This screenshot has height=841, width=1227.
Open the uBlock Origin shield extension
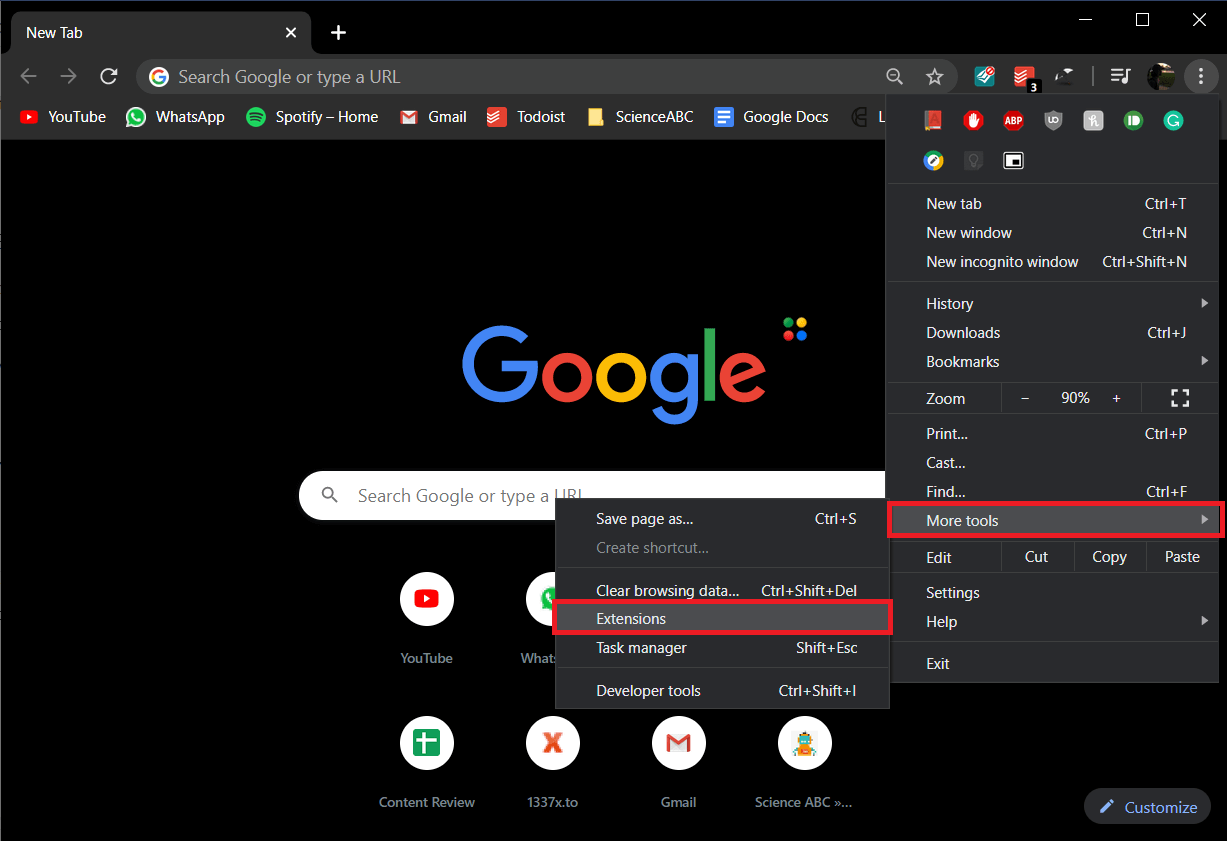point(1053,120)
